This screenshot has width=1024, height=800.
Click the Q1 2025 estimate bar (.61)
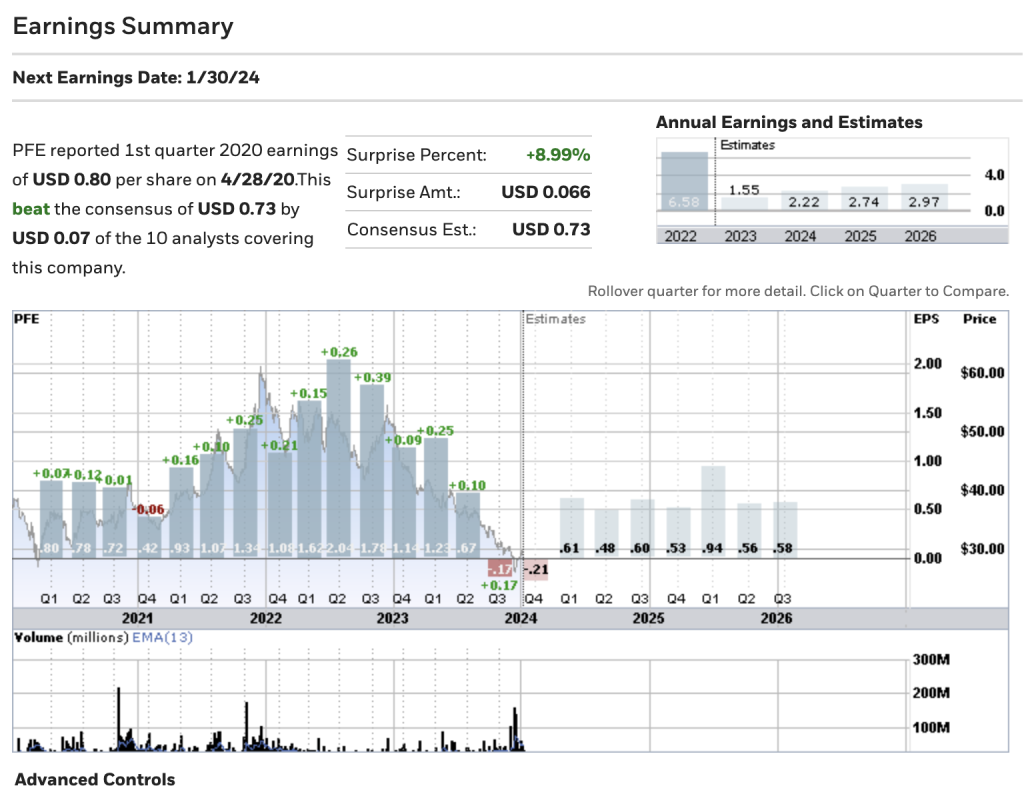[x=572, y=525]
